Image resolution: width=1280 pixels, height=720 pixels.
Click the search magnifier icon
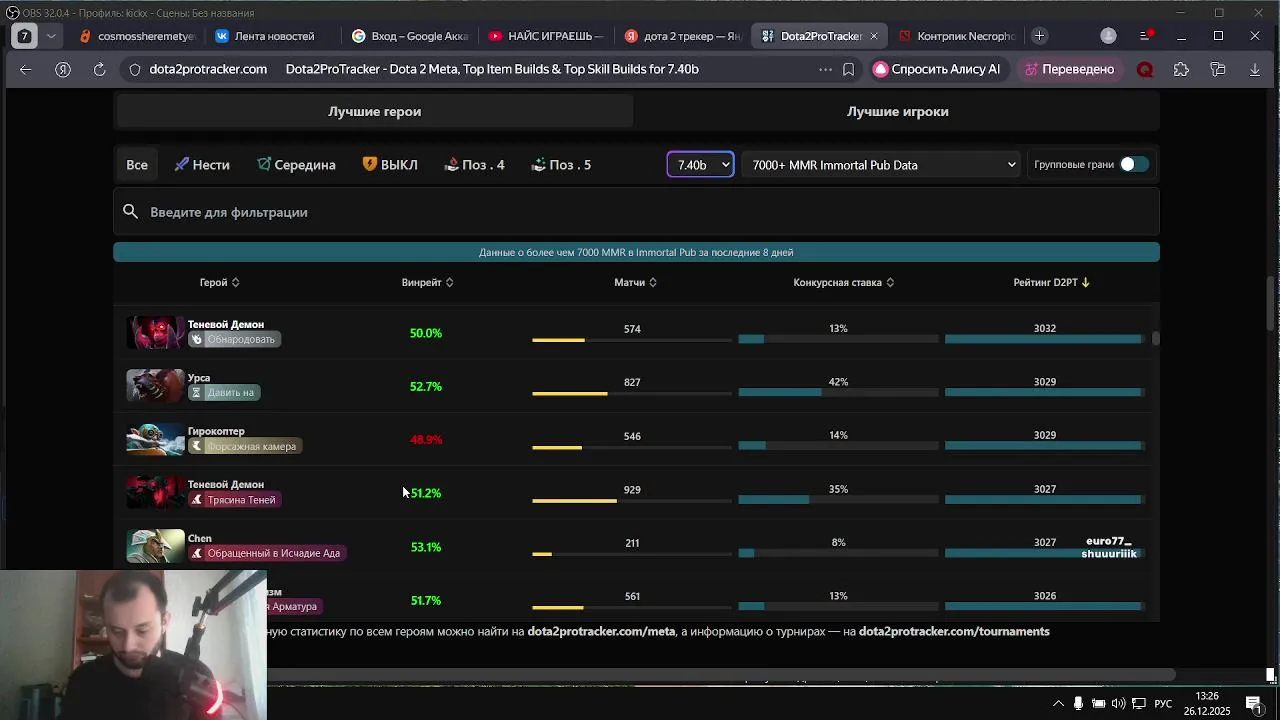[130, 212]
